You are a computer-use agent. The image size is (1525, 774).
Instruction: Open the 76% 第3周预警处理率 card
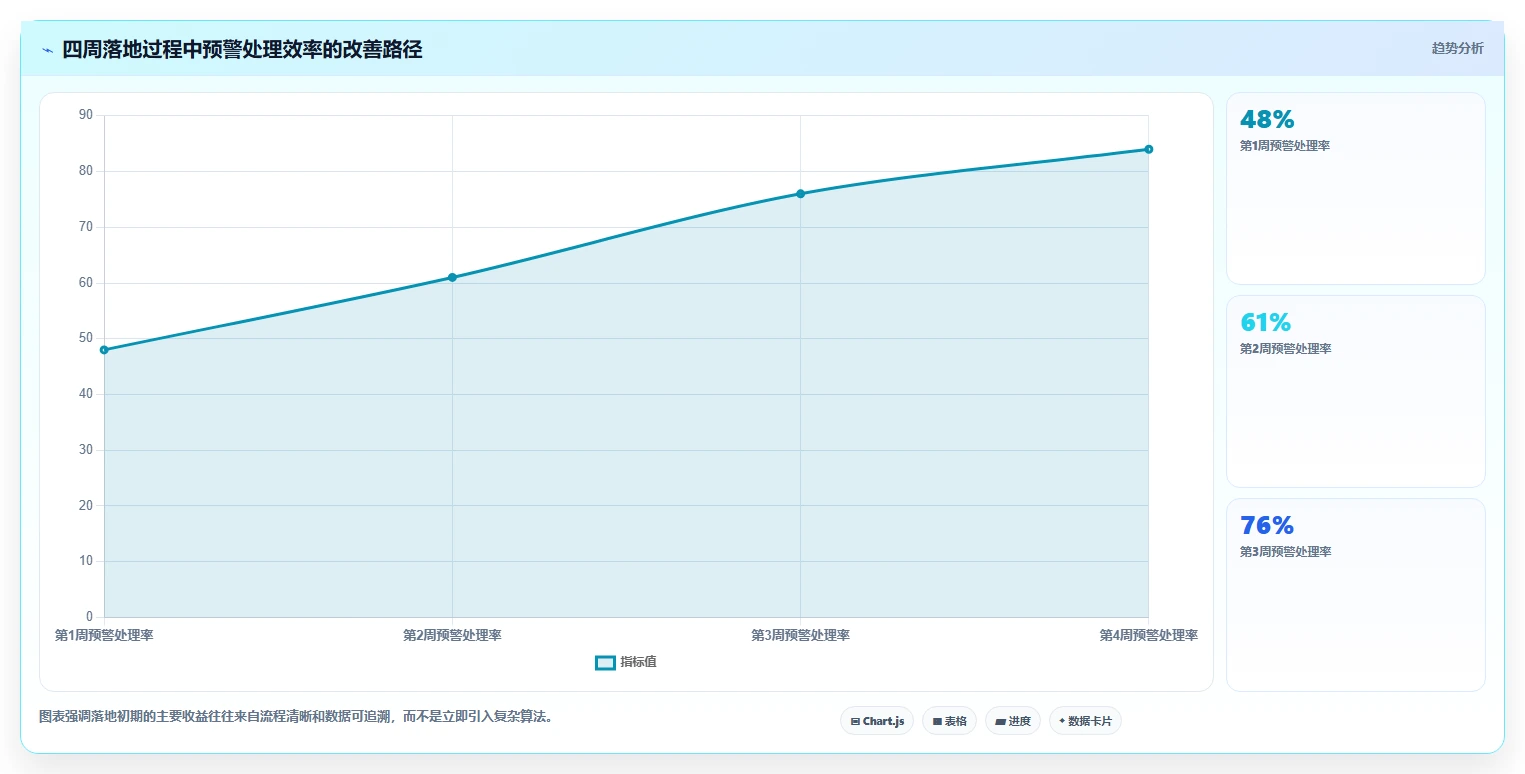pos(1355,594)
